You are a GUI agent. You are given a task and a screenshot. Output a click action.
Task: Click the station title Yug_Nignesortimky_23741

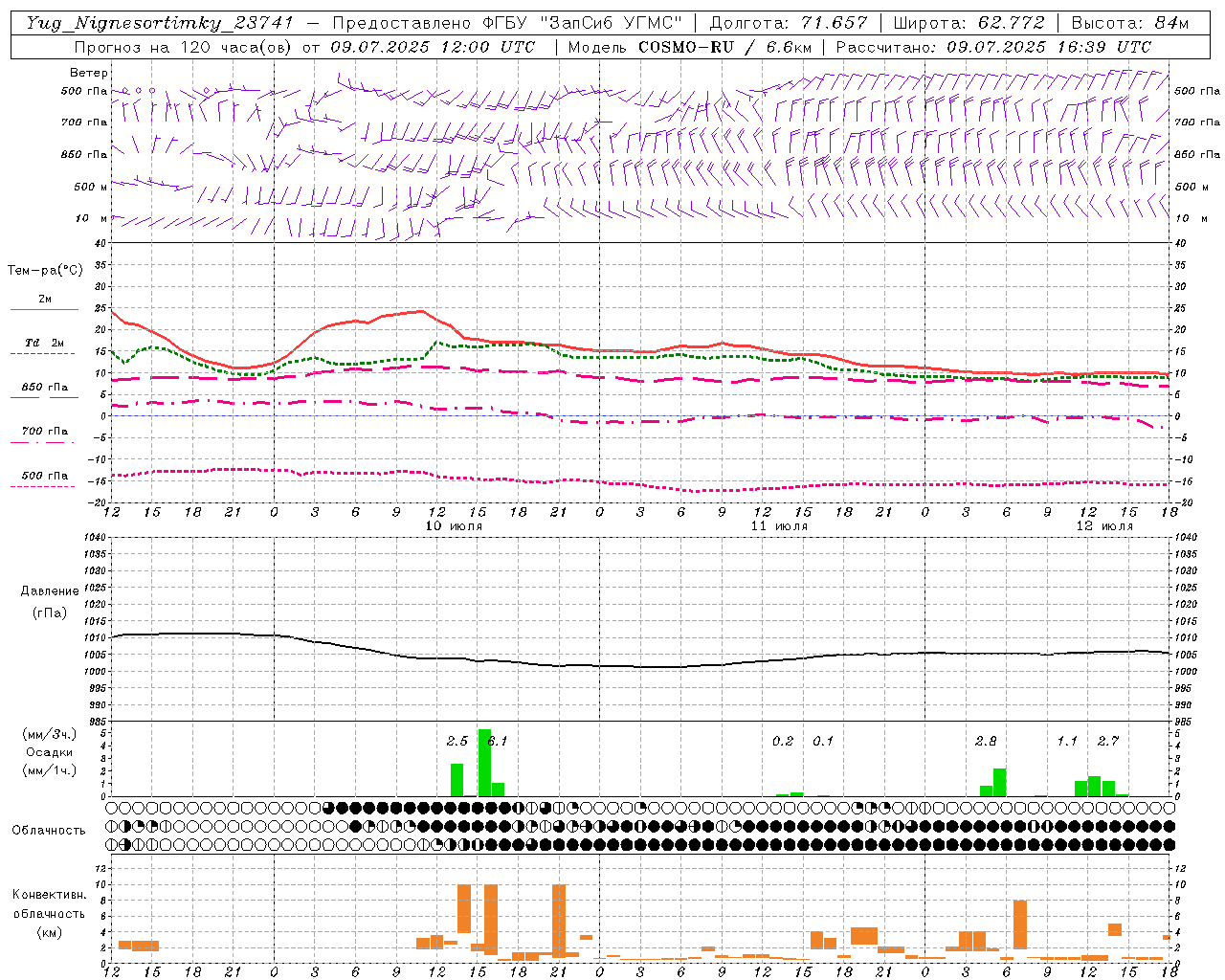(x=159, y=23)
